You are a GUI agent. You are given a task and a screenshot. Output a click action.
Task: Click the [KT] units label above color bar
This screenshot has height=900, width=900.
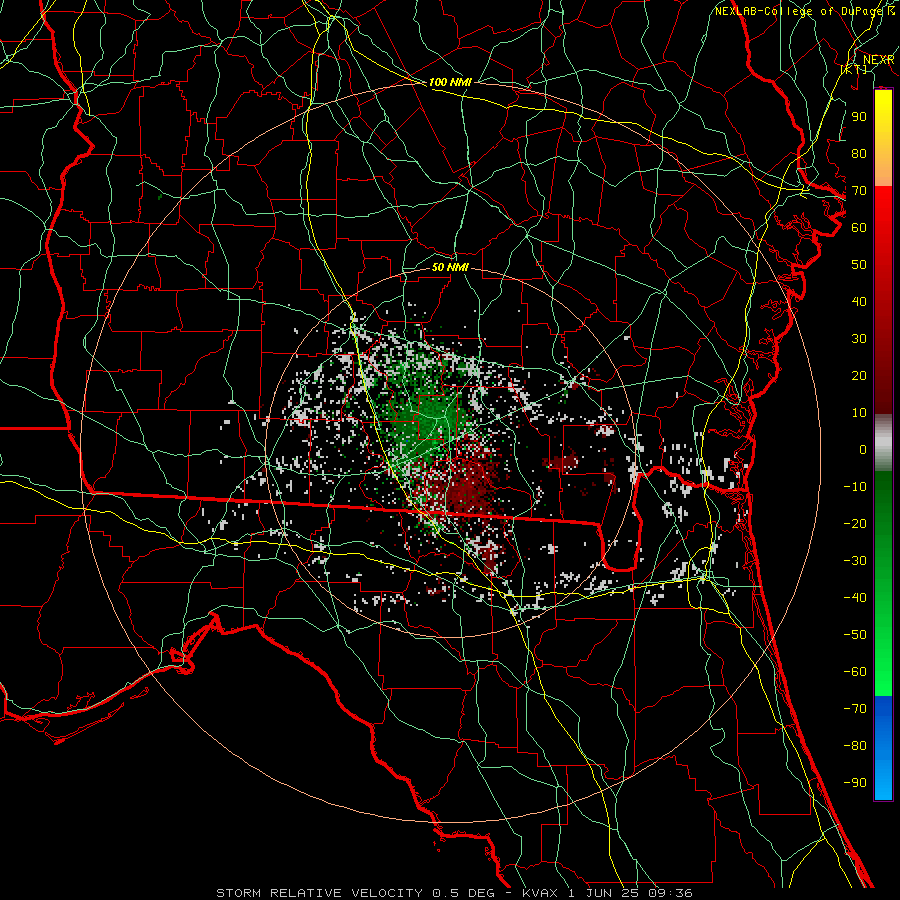click(x=854, y=69)
